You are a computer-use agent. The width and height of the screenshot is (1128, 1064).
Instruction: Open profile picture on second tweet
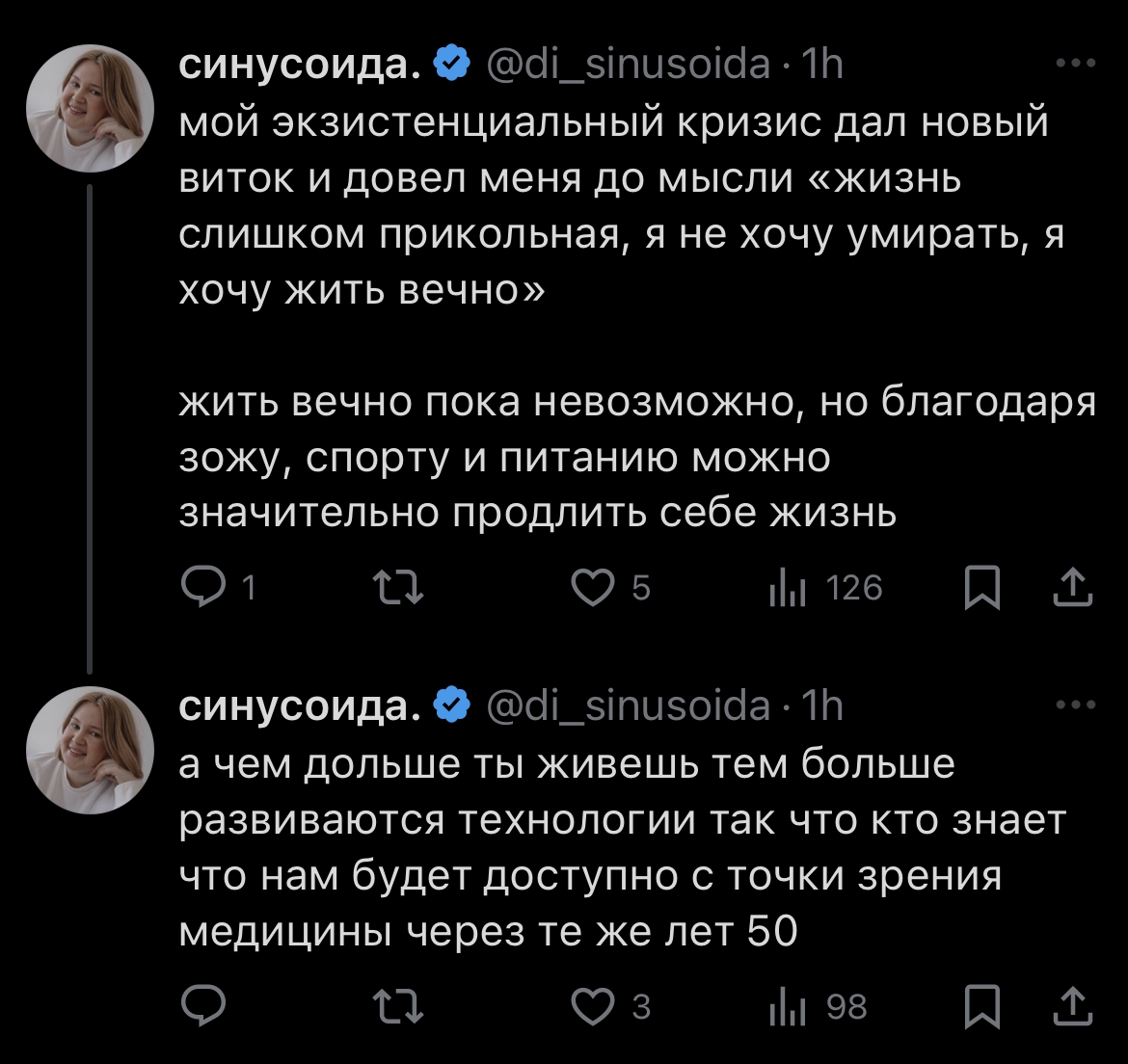pos(91,749)
